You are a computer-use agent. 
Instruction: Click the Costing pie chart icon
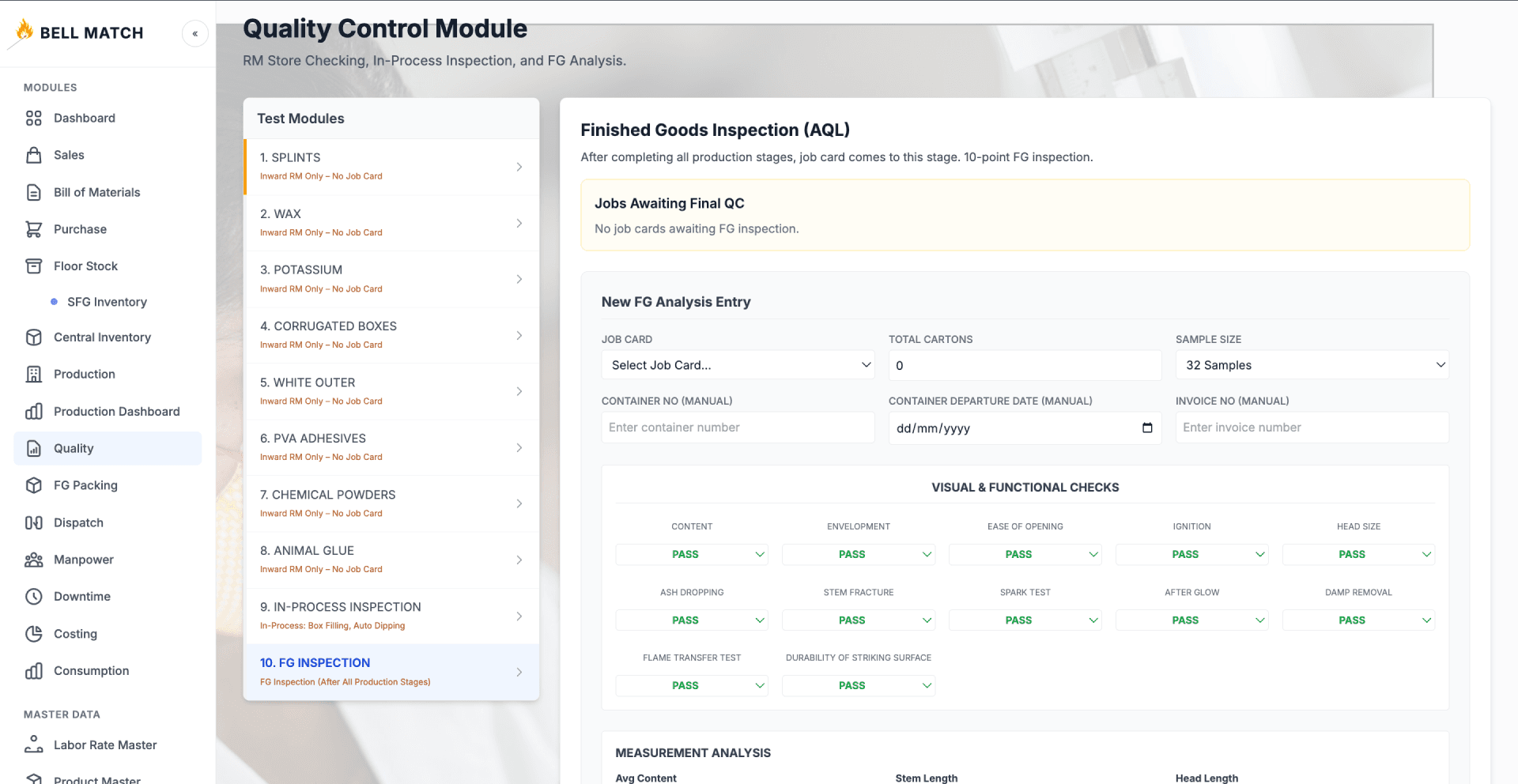[34, 634]
